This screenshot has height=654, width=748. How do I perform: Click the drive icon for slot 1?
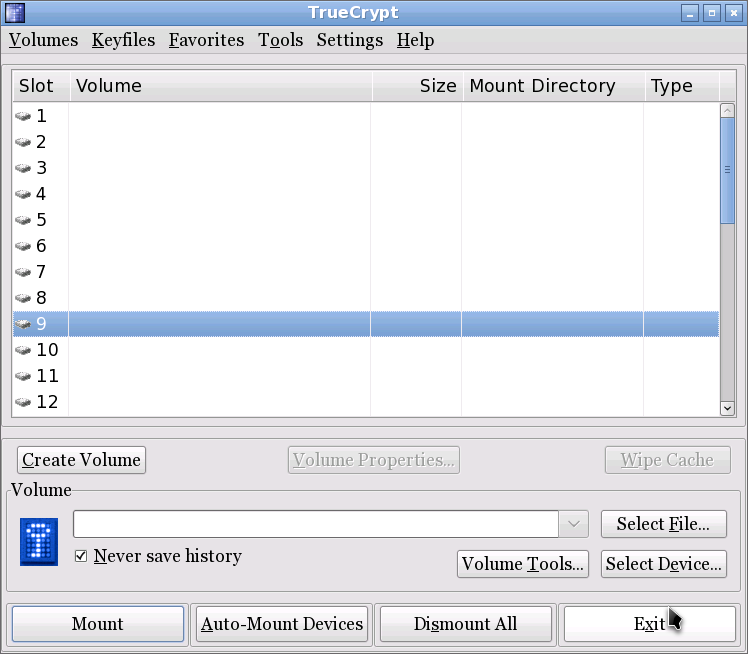point(23,116)
